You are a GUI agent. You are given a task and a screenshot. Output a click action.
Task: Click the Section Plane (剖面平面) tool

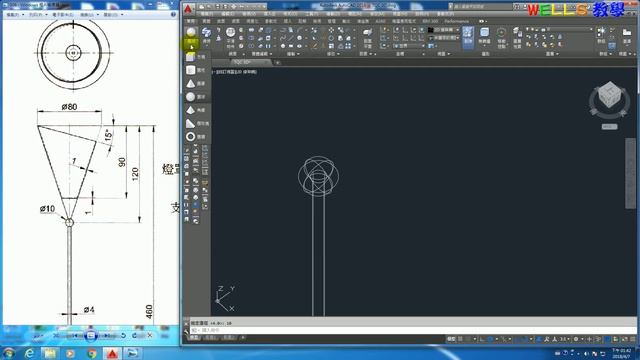click(367, 38)
